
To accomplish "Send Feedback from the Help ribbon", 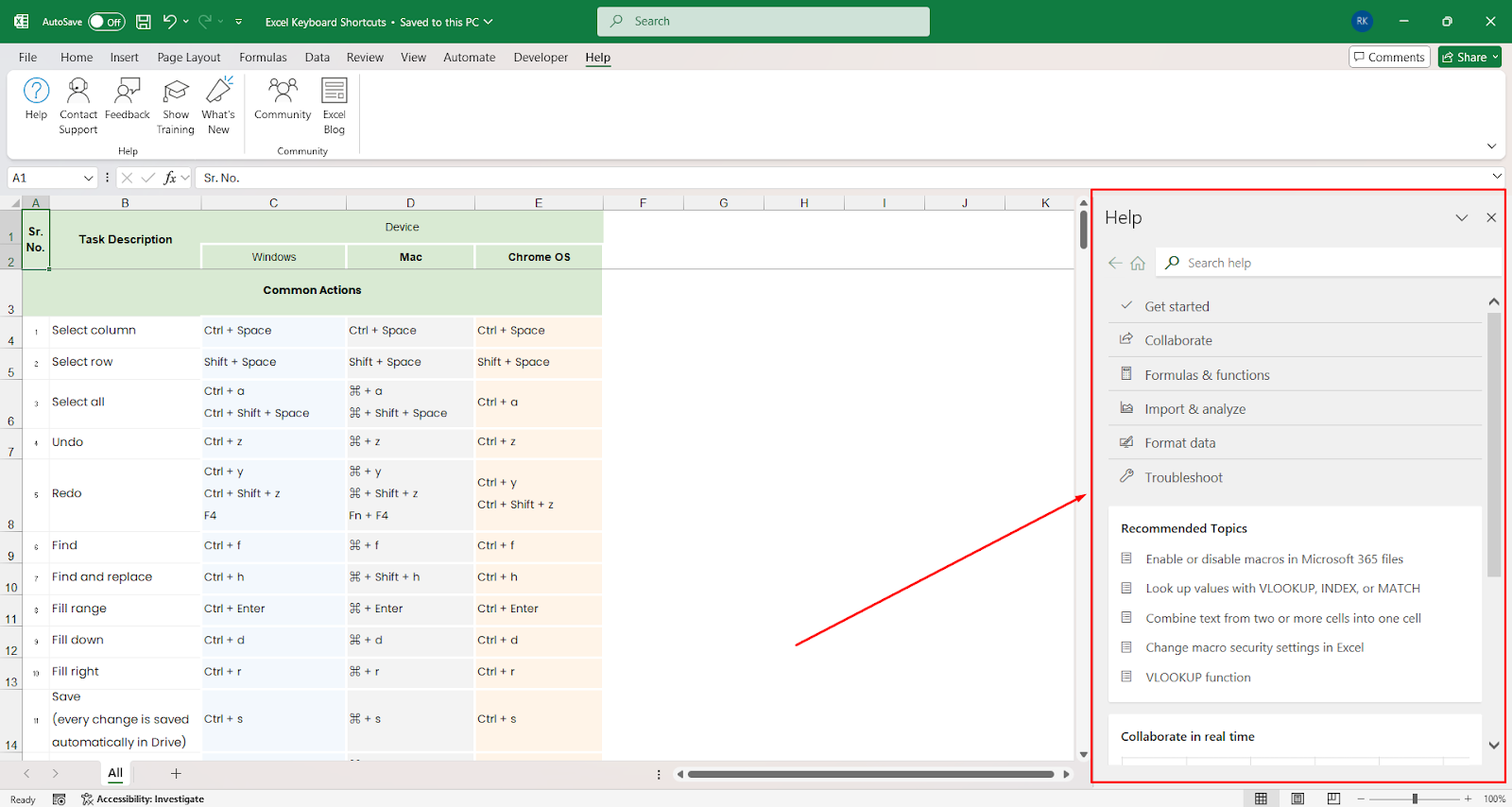I will pyautogui.click(x=128, y=99).
